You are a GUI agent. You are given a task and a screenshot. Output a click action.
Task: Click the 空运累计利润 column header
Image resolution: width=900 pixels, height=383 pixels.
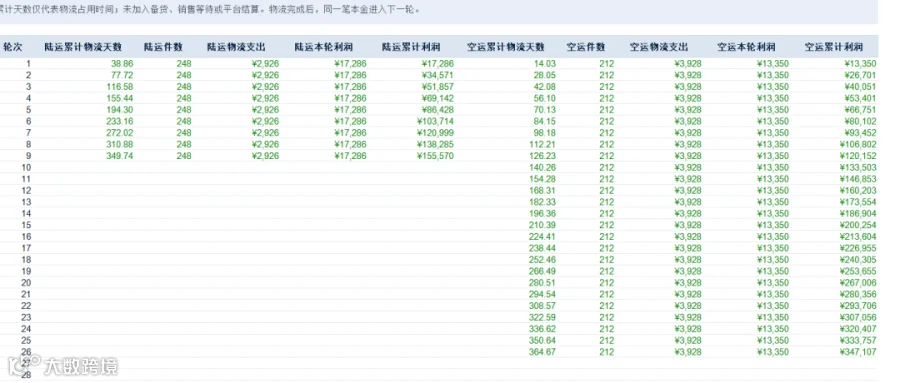pos(833,47)
